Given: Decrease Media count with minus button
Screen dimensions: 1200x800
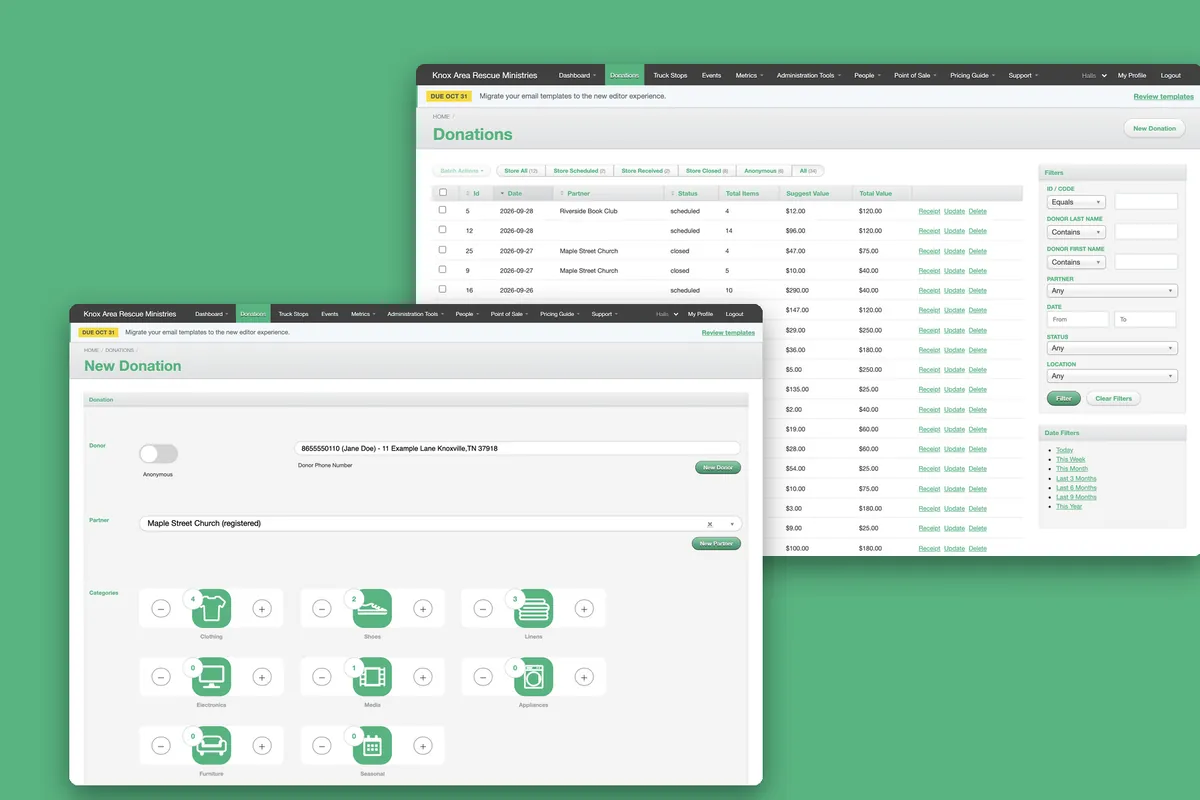Looking at the screenshot, I should (x=322, y=677).
